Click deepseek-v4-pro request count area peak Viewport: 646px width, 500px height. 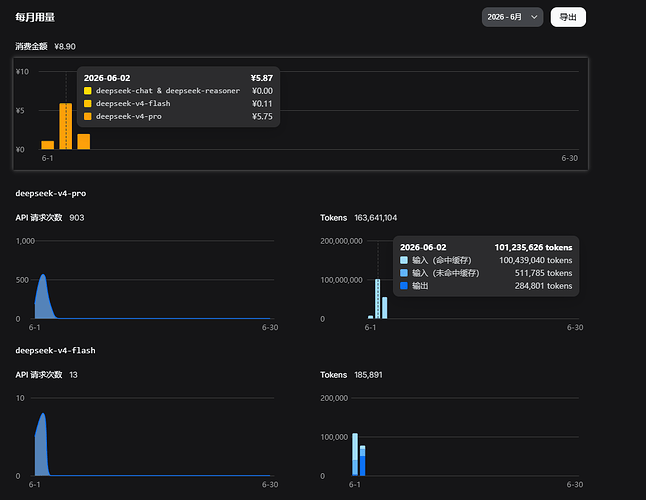[x=43, y=275]
